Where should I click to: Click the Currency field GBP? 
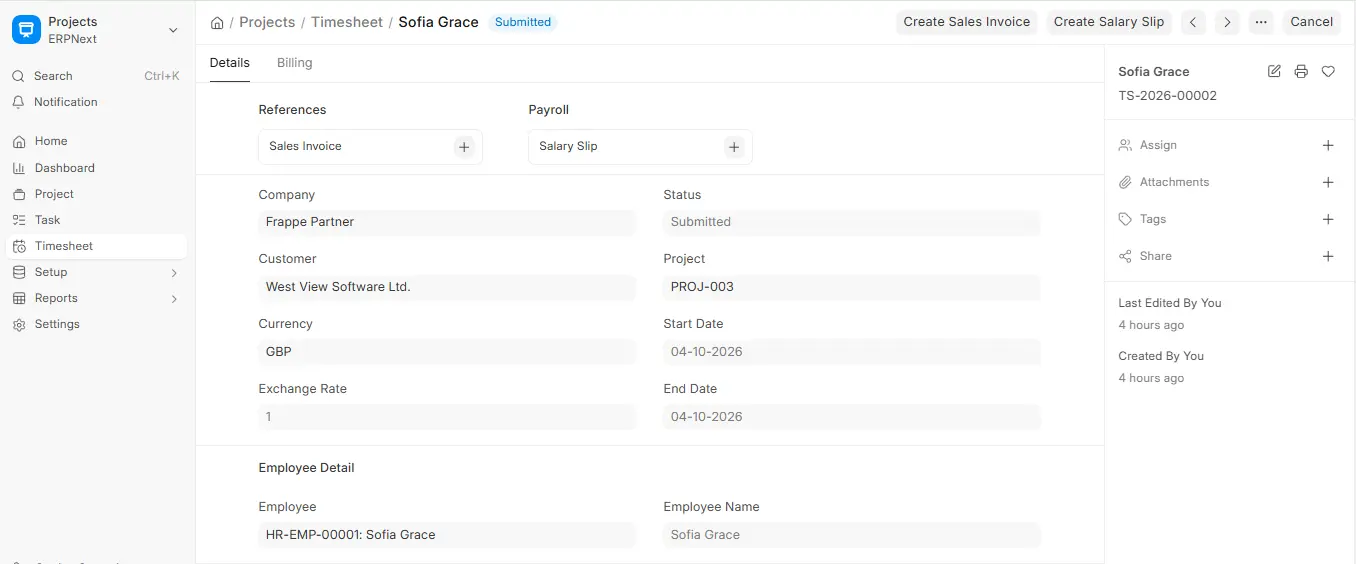(x=447, y=352)
